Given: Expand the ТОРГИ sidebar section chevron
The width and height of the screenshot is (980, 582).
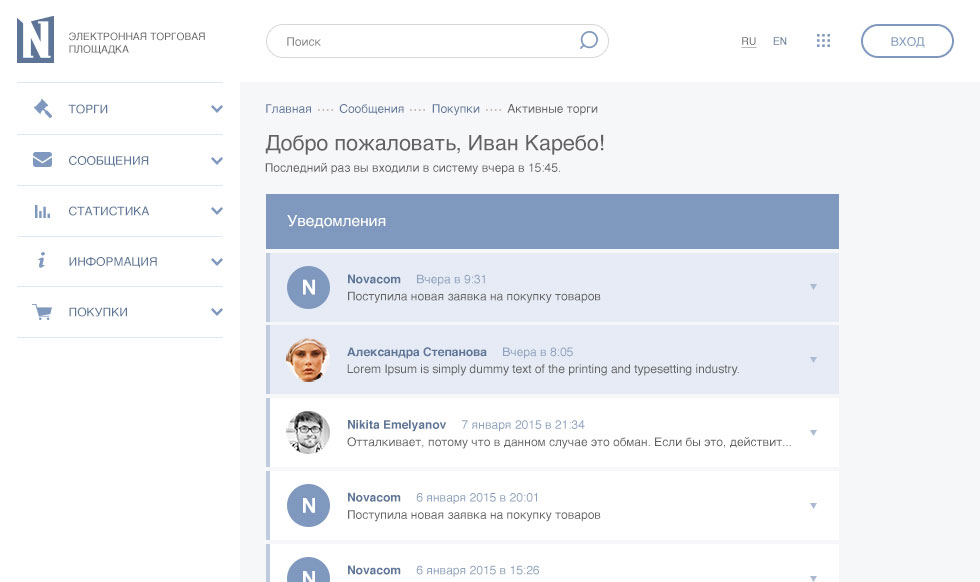Looking at the screenshot, I should point(216,109).
